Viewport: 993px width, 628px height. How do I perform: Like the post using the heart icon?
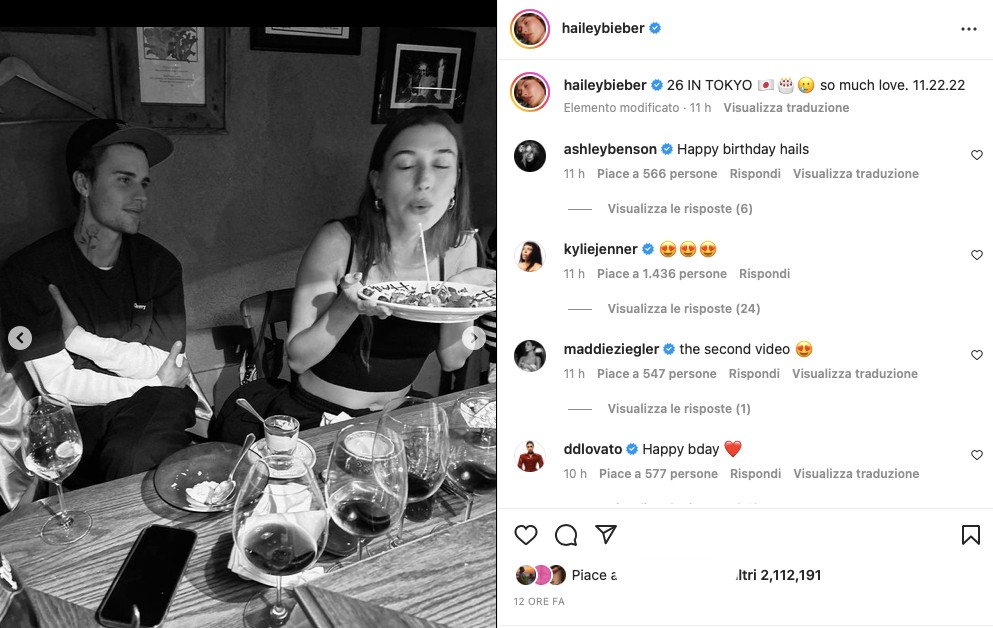(526, 536)
